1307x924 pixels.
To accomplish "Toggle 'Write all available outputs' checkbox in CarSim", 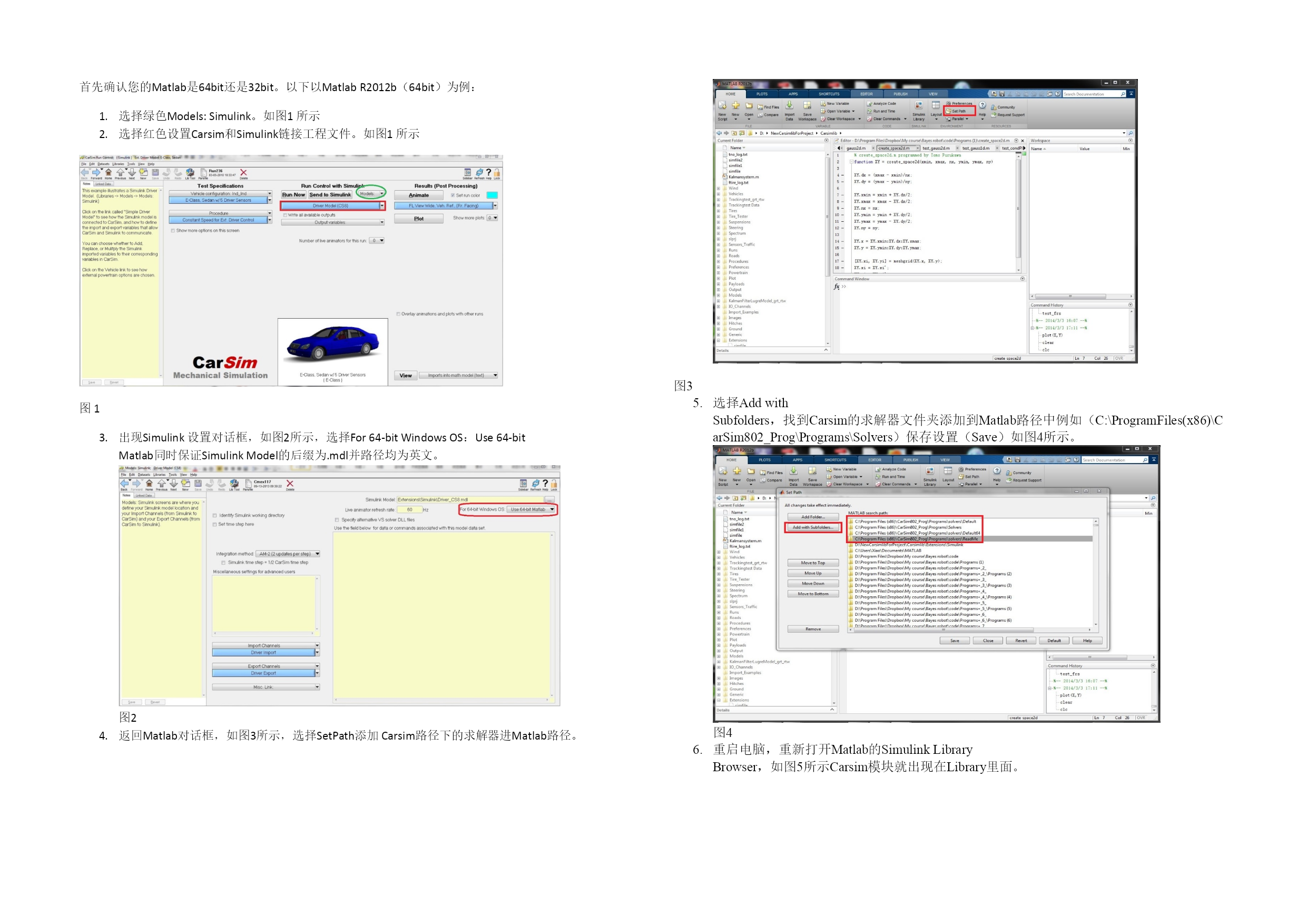I will coord(285,215).
